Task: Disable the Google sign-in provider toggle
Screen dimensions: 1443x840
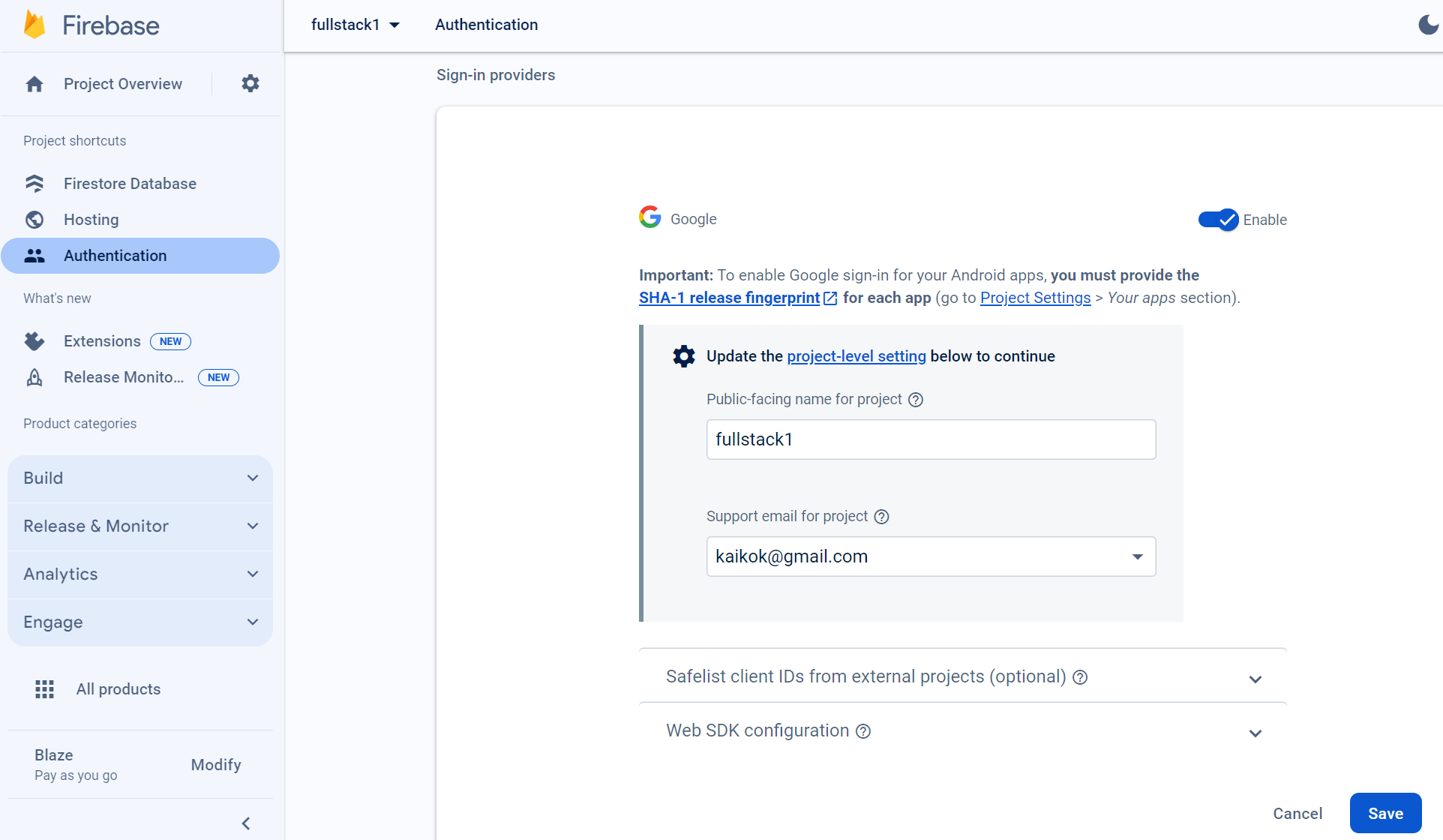Action: pyautogui.click(x=1216, y=219)
